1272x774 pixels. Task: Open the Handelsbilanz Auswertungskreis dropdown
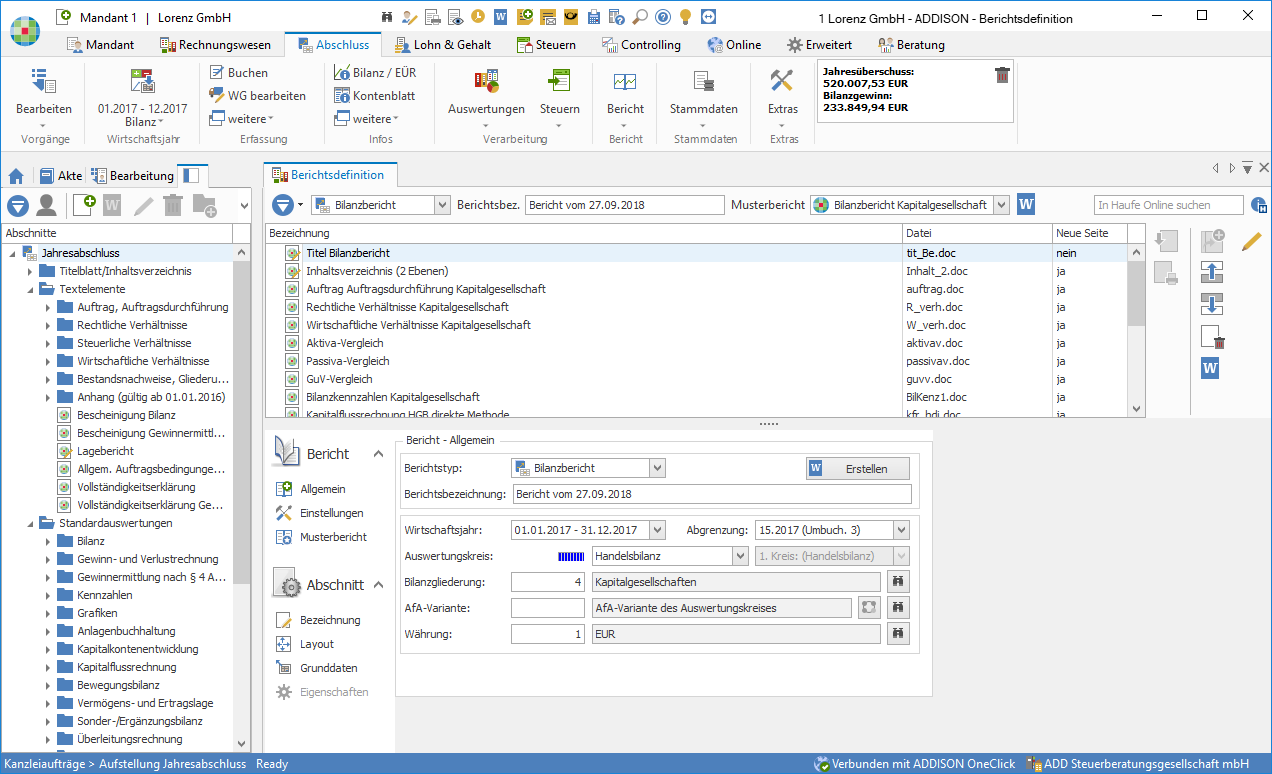[x=740, y=556]
